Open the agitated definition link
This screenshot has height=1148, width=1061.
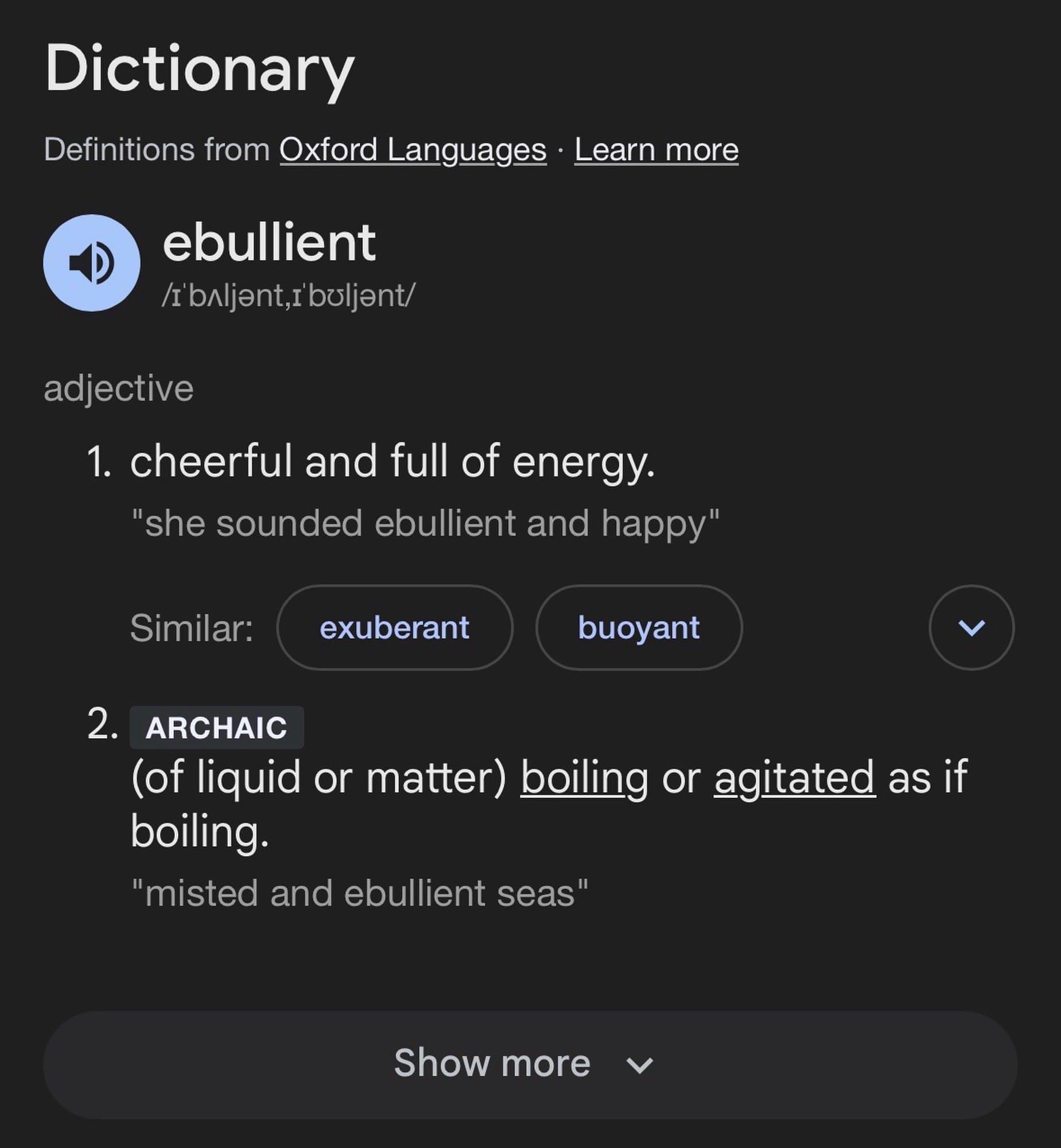794,778
